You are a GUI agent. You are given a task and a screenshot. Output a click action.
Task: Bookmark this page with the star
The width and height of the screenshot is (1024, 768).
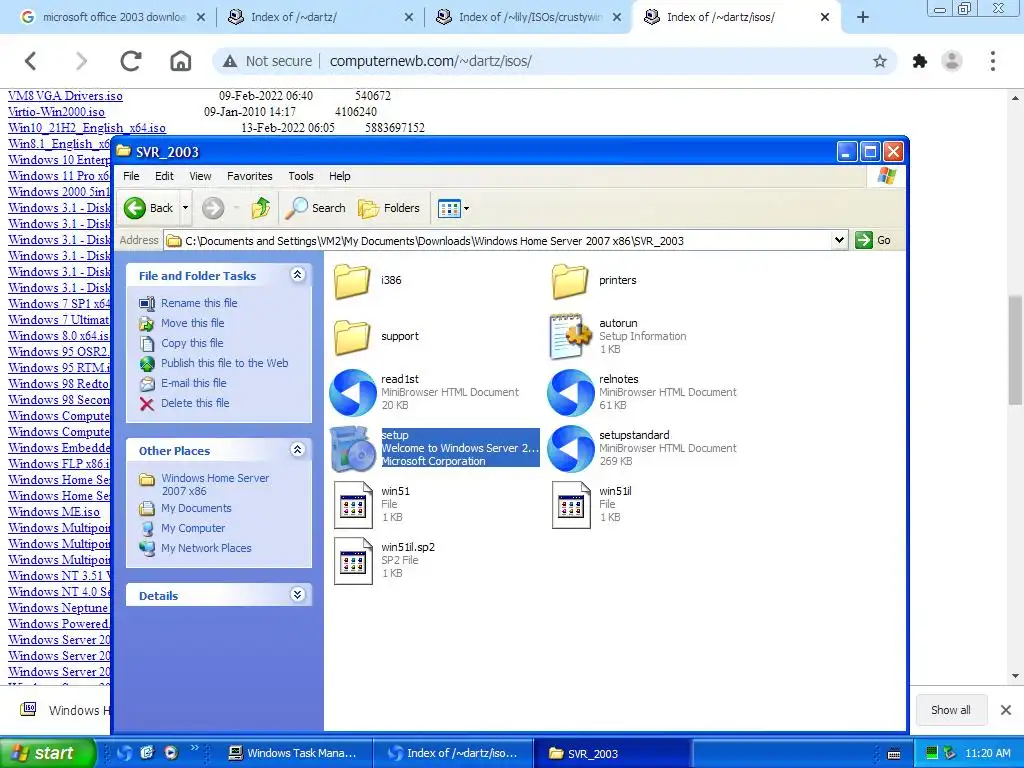(x=880, y=61)
